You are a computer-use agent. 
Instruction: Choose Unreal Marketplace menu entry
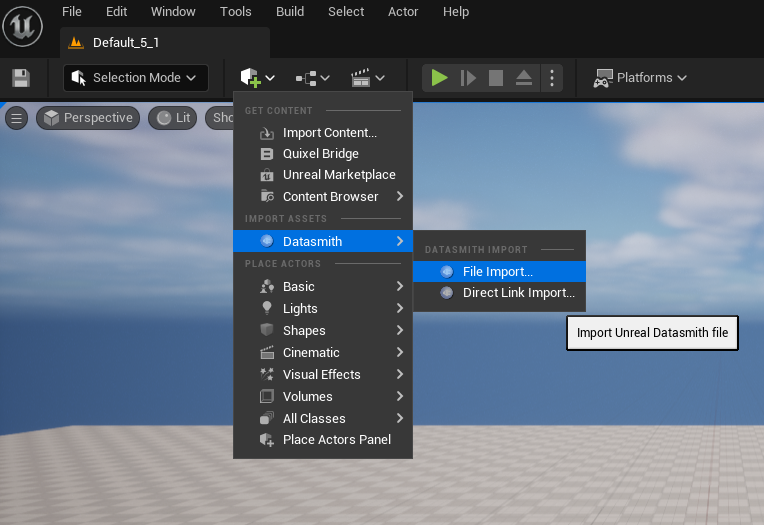pyautogui.click(x=323, y=175)
